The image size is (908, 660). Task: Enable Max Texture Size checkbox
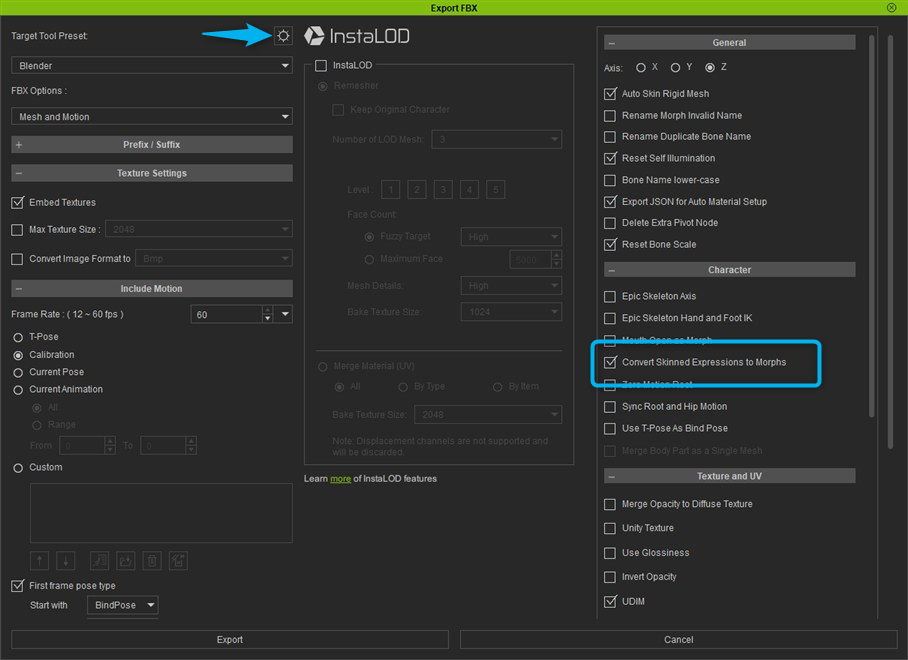coord(17,230)
